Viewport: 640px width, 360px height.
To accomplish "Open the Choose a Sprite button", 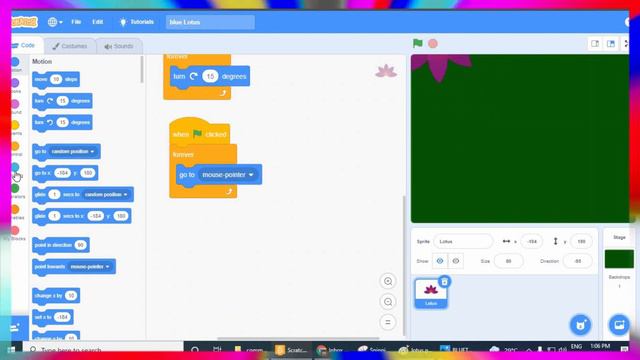I will point(580,325).
